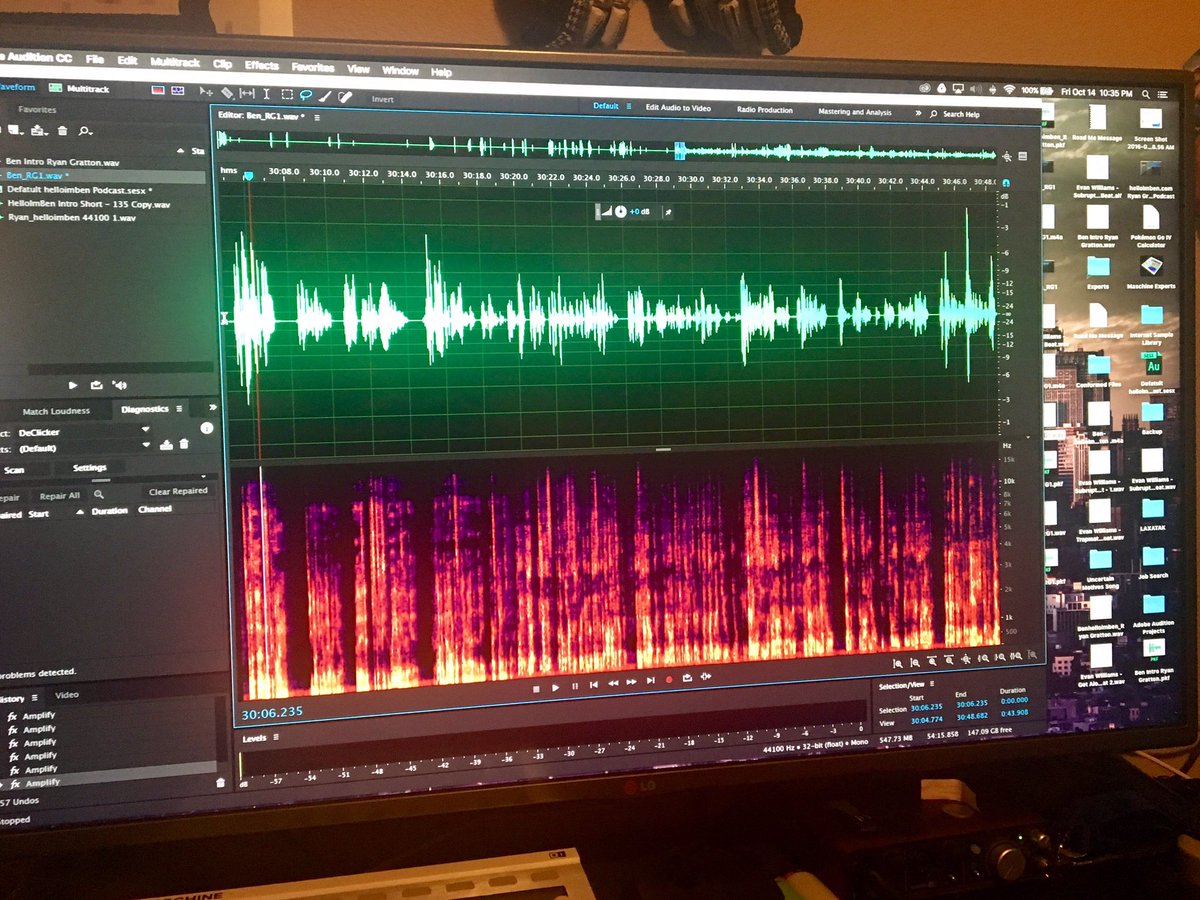Viewport: 1200px width, 900px height.
Task: Switch to Waveform view
Action: tap(17, 87)
